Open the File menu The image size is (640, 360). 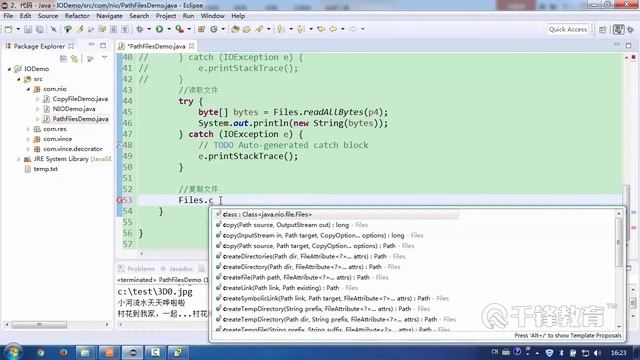point(8,16)
